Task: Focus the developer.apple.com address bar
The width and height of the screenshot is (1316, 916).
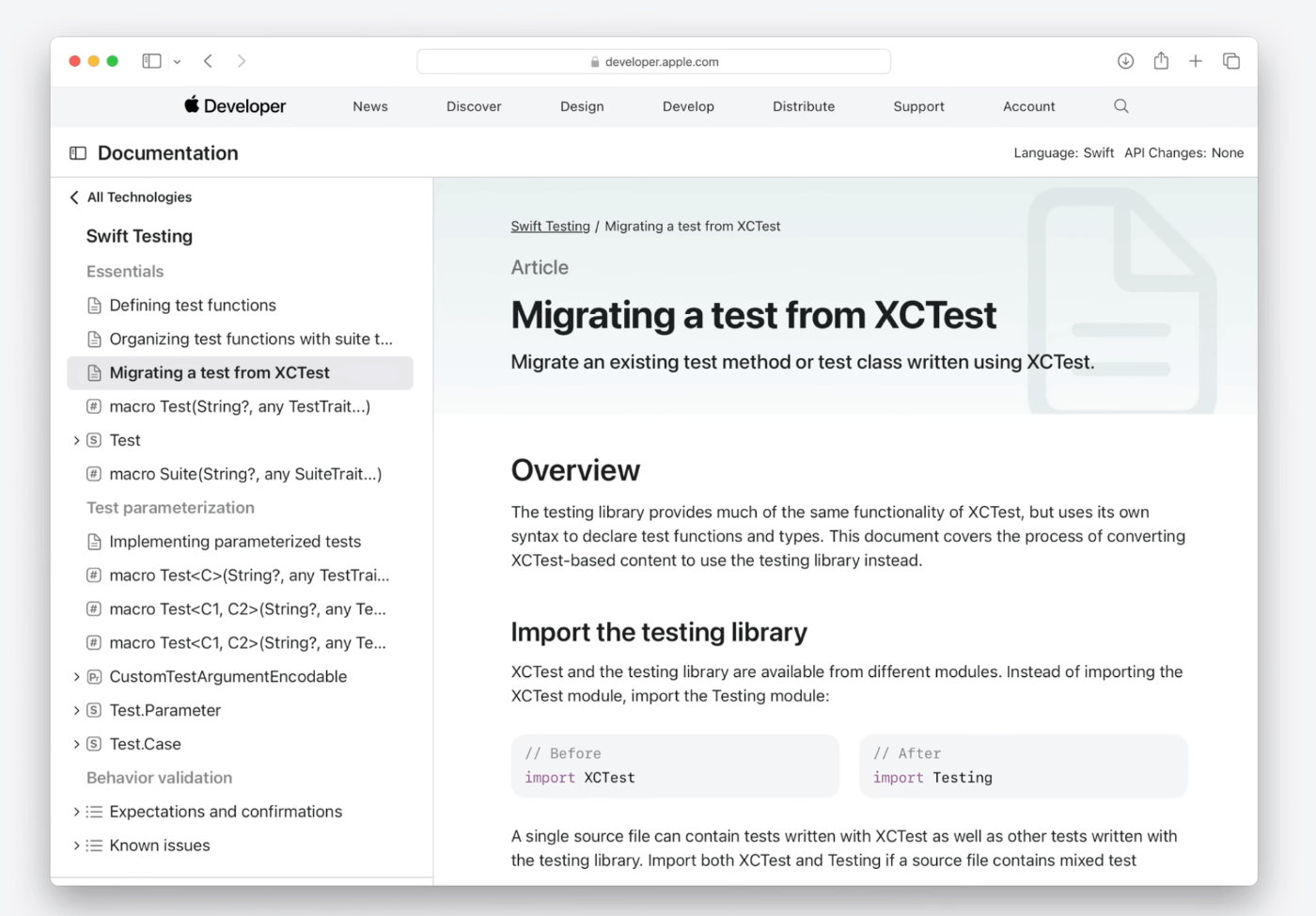Action: [653, 62]
